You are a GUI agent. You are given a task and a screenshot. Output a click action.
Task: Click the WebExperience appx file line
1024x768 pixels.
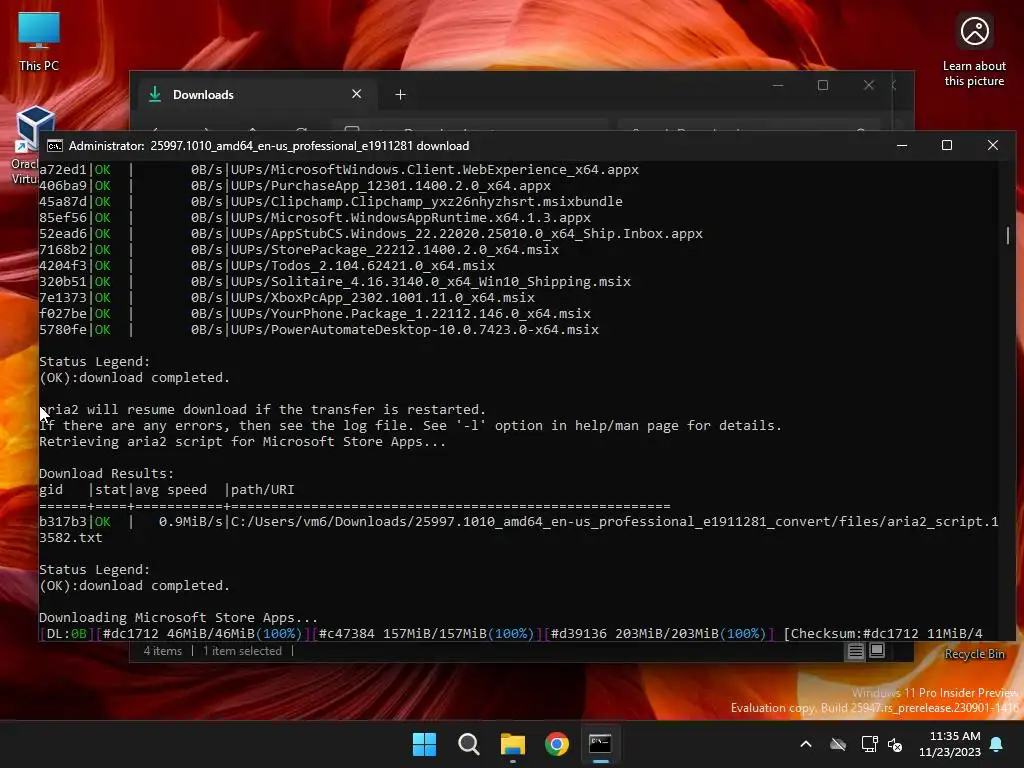pyautogui.click(x=338, y=170)
